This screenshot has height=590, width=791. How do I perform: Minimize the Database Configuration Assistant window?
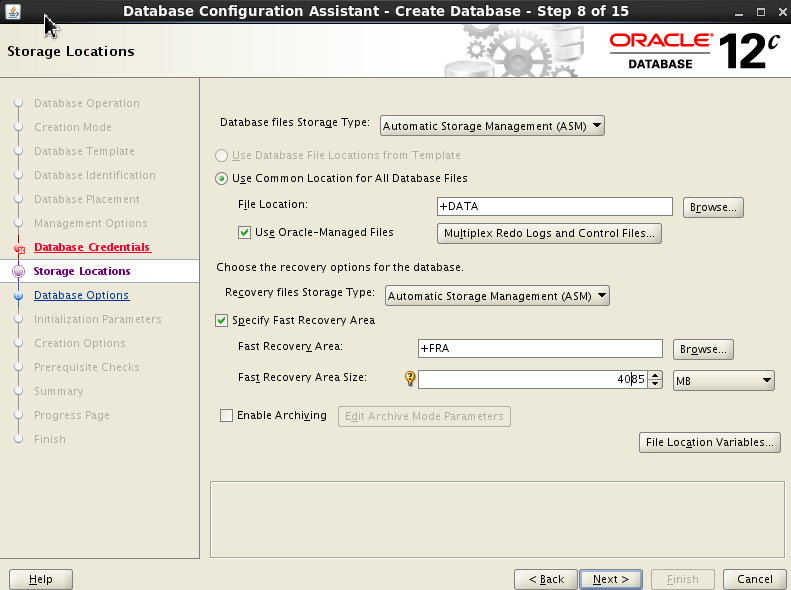click(x=739, y=13)
